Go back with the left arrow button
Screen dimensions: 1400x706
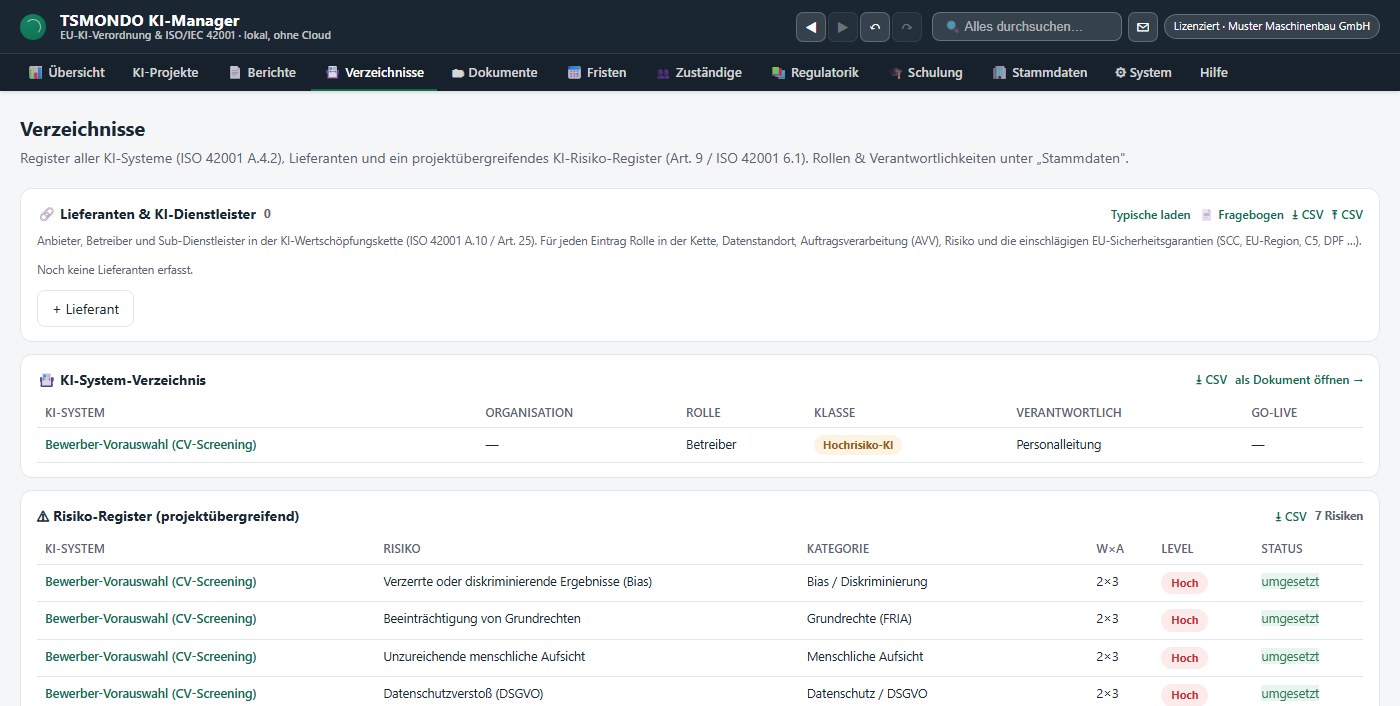811,27
